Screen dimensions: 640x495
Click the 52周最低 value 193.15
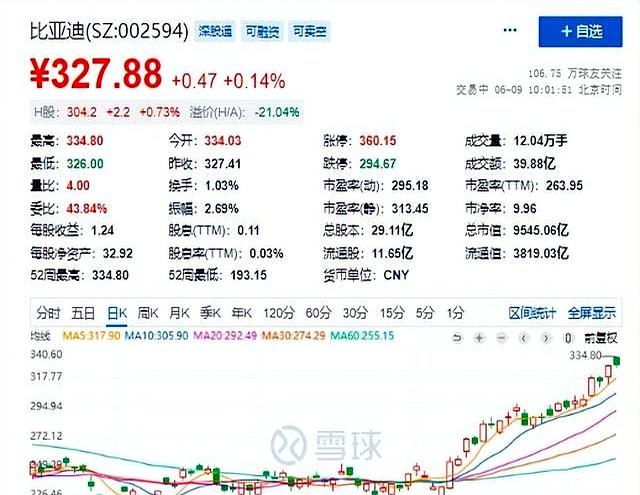pyautogui.click(x=249, y=275)
